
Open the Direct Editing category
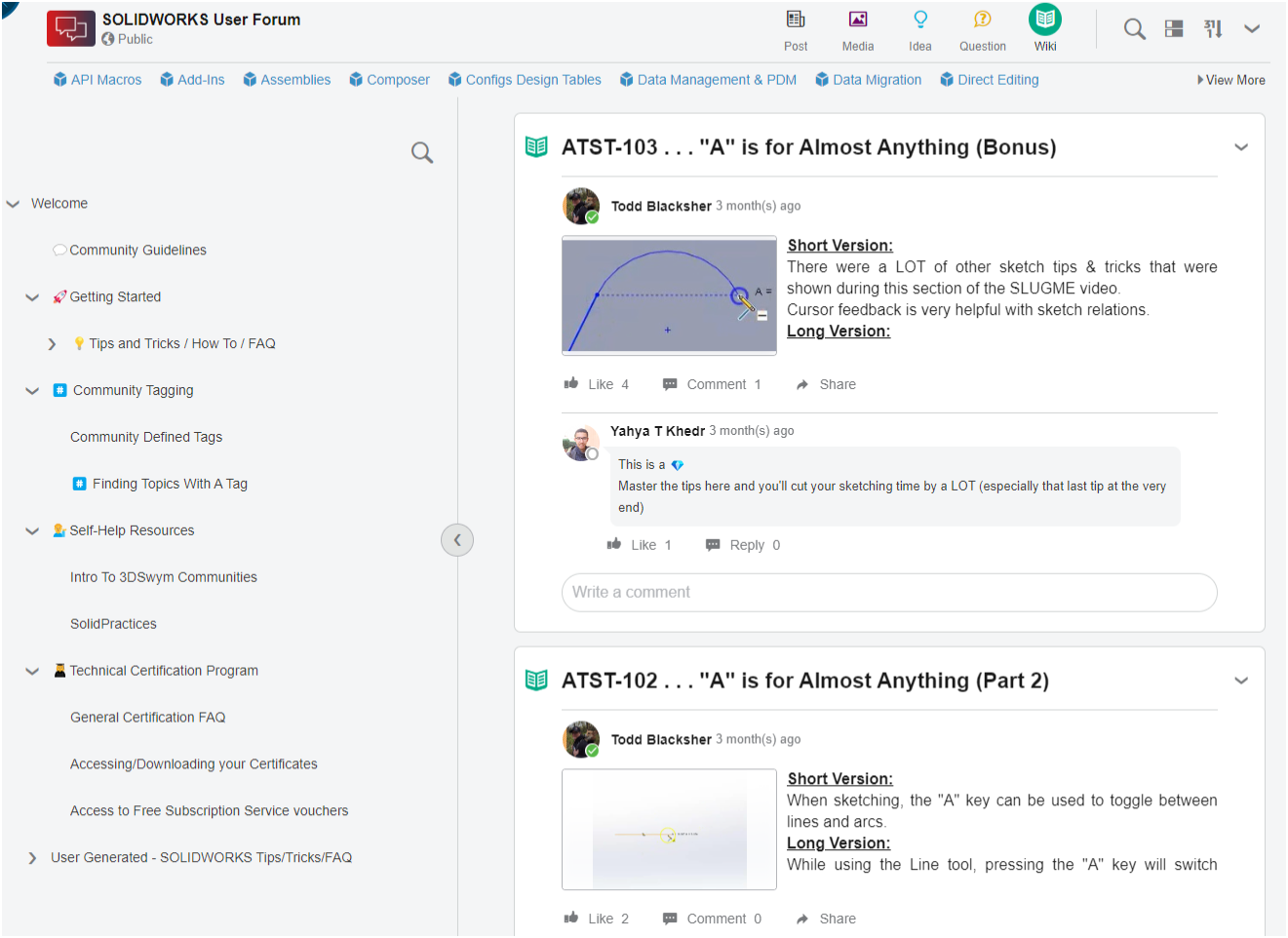(990, 80)
